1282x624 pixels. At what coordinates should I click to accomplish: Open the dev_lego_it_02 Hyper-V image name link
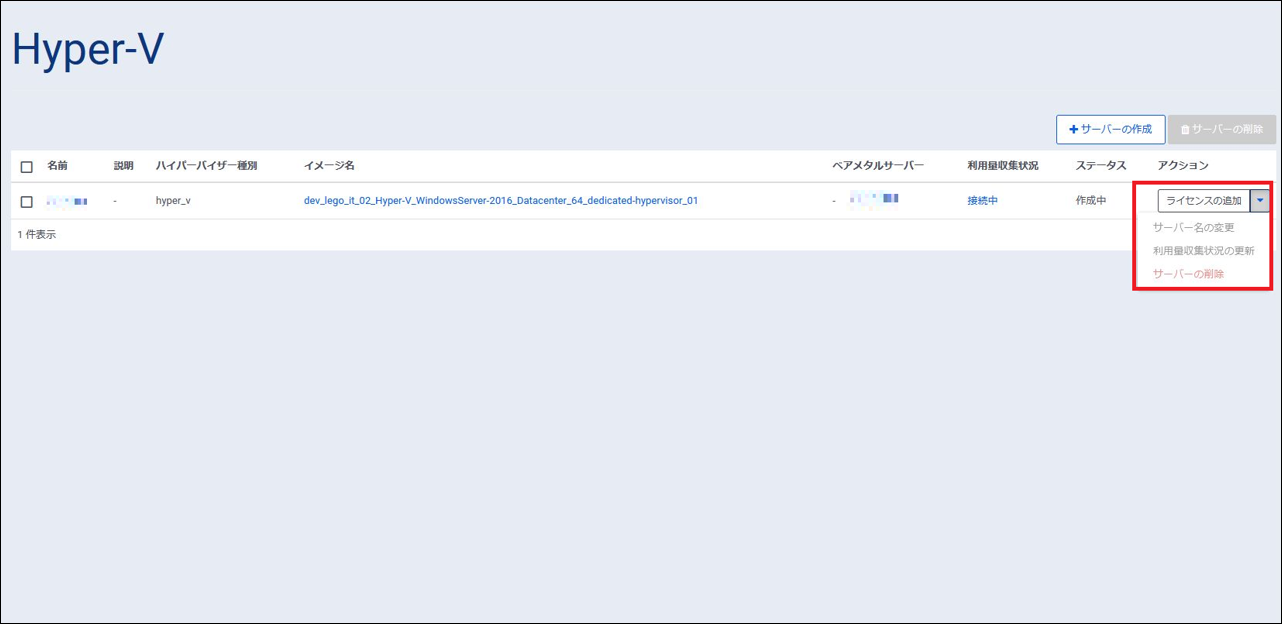click(x=500, y=201)
